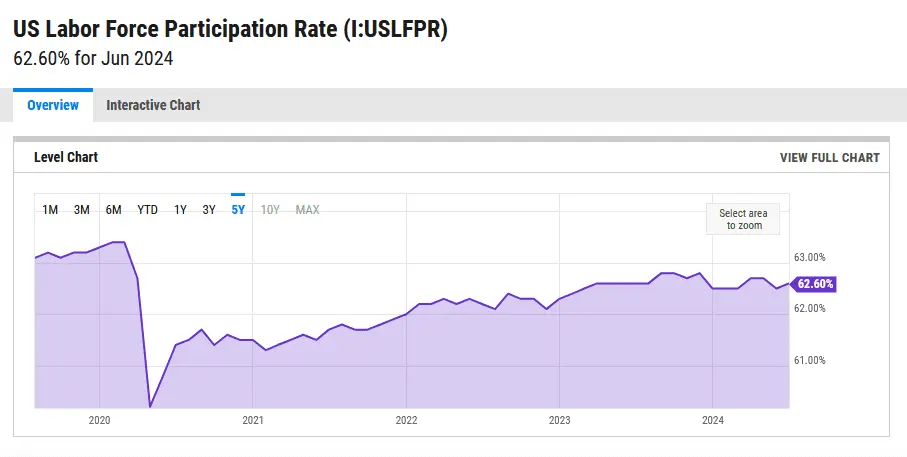The height and width of the screenshot is (457, 907).
Task: Click the active 5Y range
Action: click(x=238, y=210)
